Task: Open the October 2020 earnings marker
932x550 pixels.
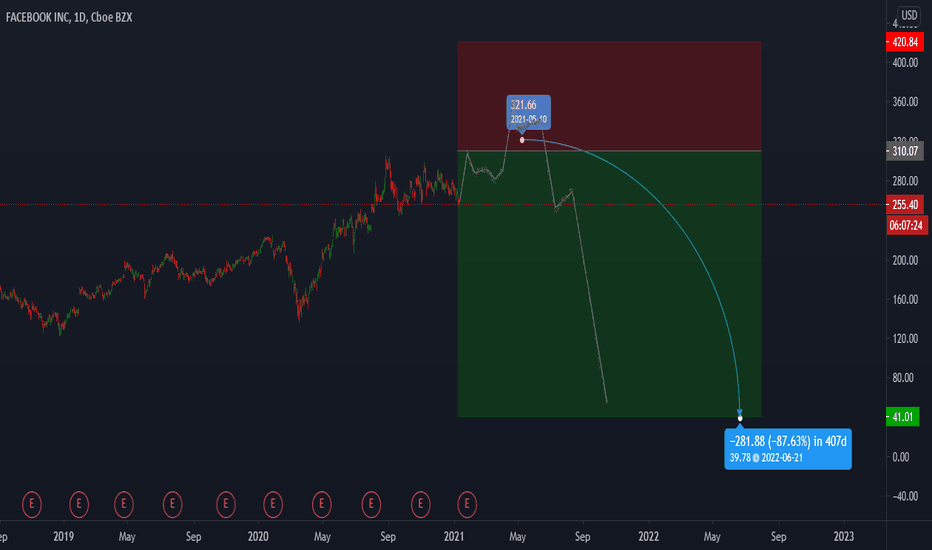Action: tap(420, 504)
